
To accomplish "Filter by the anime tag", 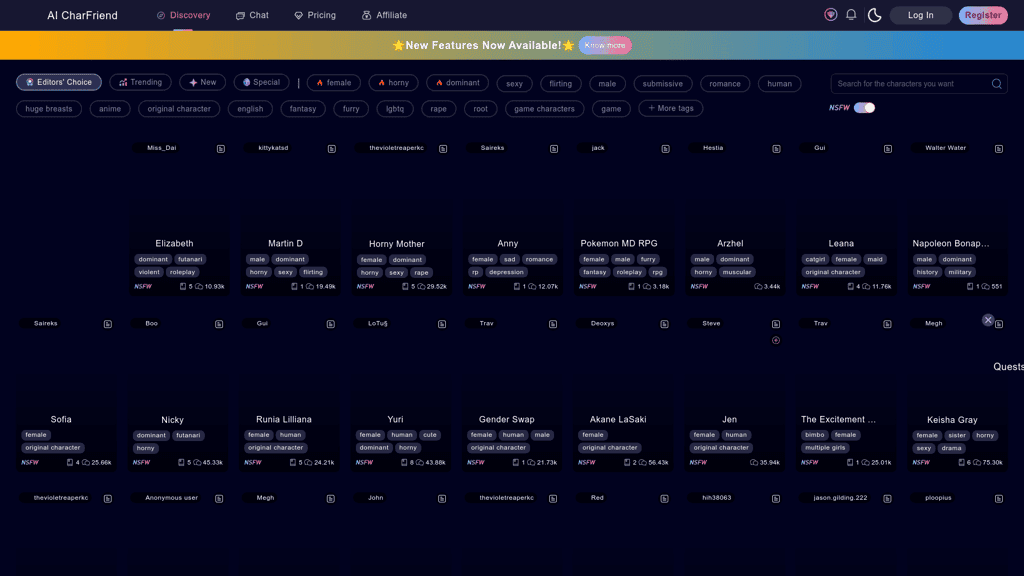I will pyautogui.click(x=110, y=109).
